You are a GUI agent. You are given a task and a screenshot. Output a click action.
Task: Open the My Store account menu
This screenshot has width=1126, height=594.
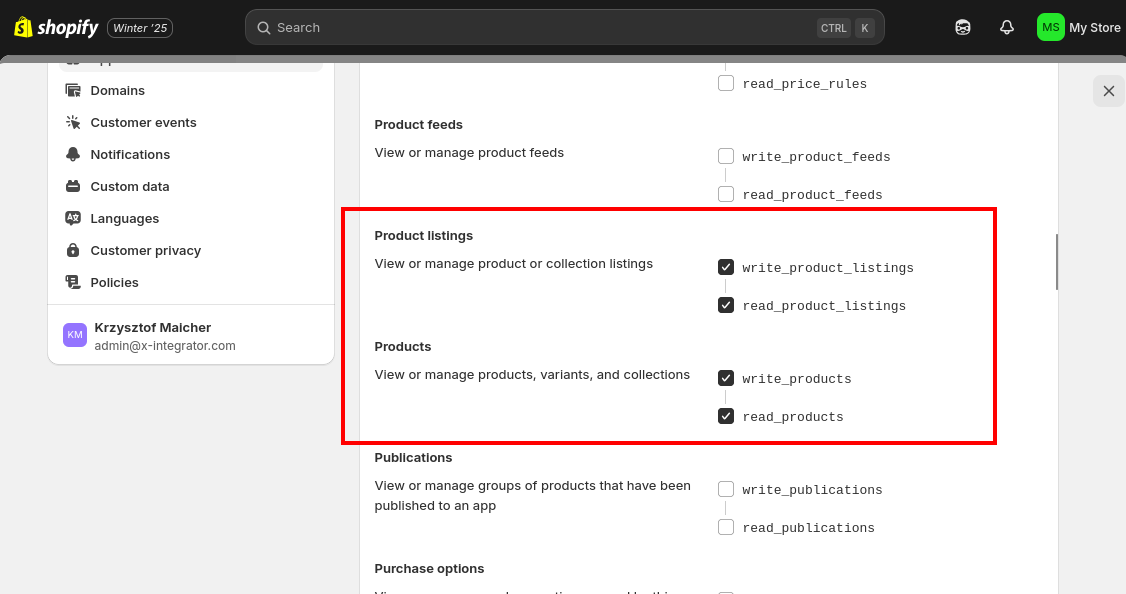[x=1079, y=27]
